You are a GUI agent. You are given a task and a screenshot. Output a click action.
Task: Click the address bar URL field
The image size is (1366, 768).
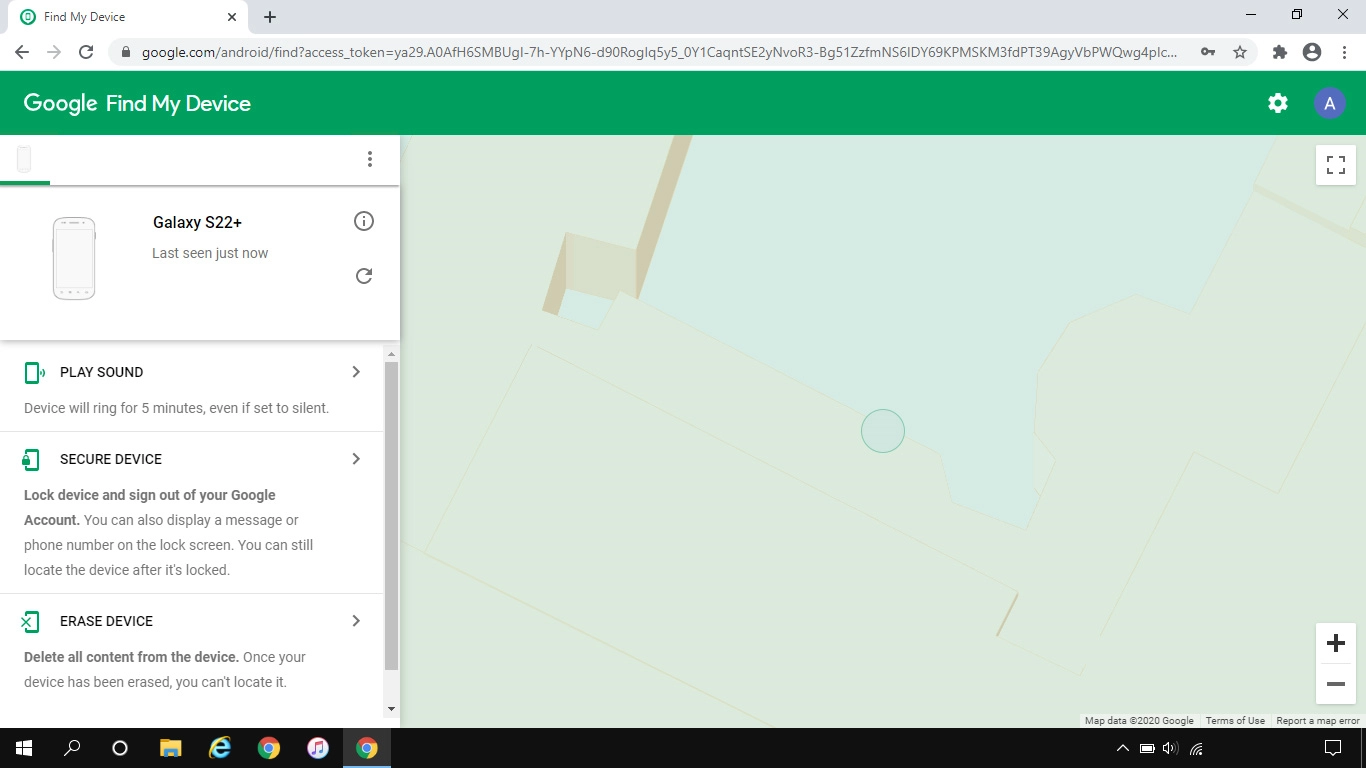pos(660,52)
